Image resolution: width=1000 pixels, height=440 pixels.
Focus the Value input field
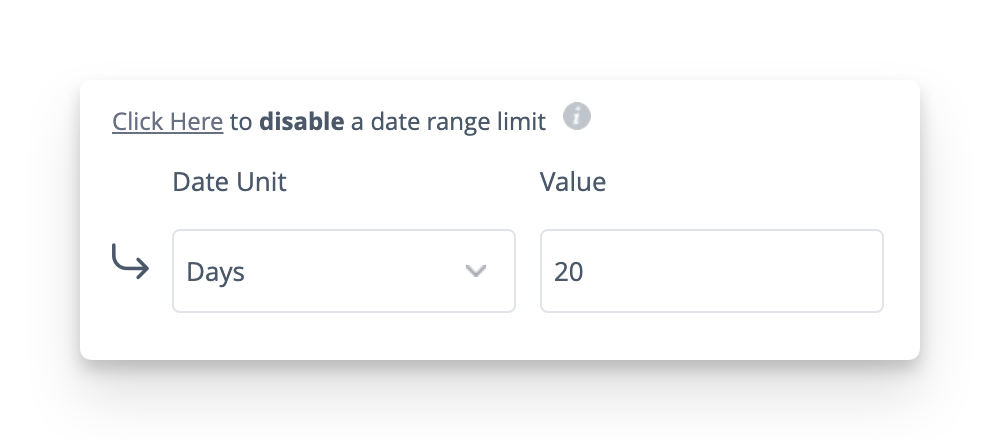tap(711, 271)
